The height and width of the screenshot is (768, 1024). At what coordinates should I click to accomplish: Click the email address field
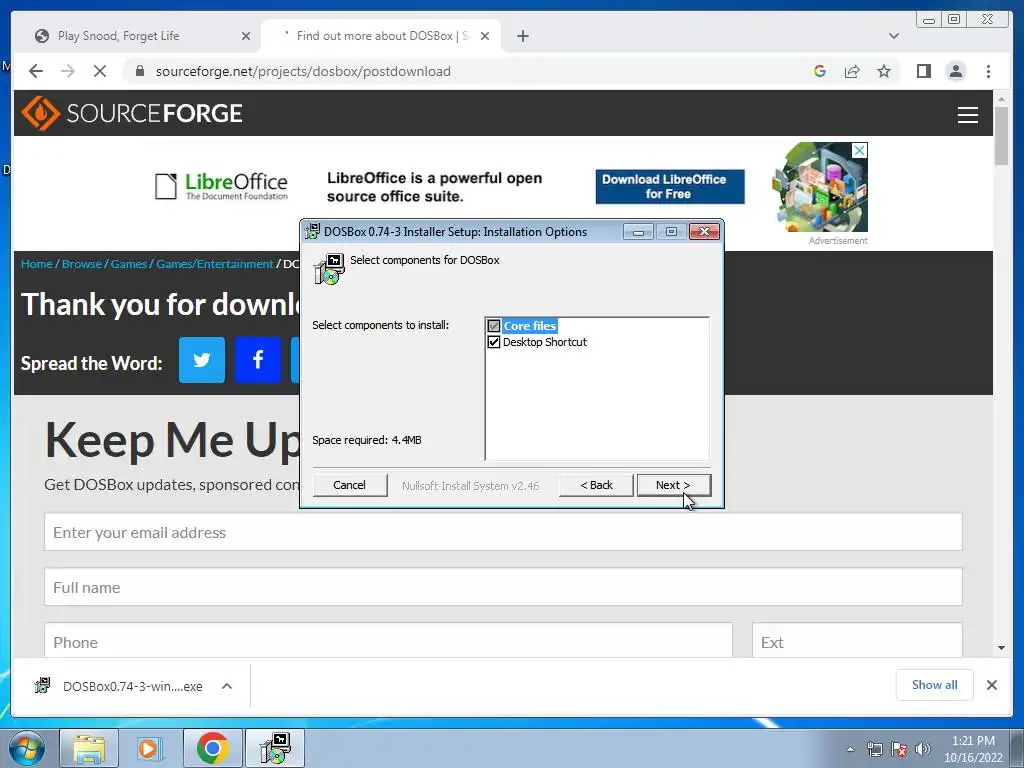click(x=503, y=532)
